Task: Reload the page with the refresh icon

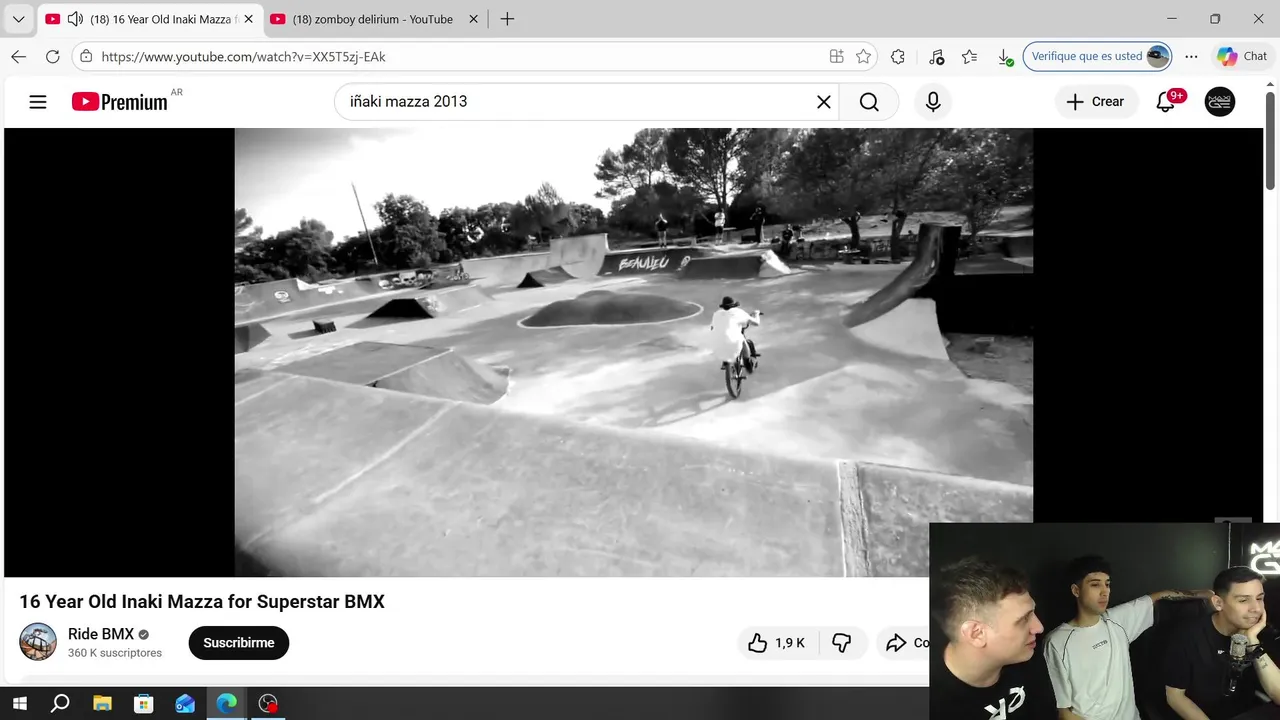Action: (53, 57)
